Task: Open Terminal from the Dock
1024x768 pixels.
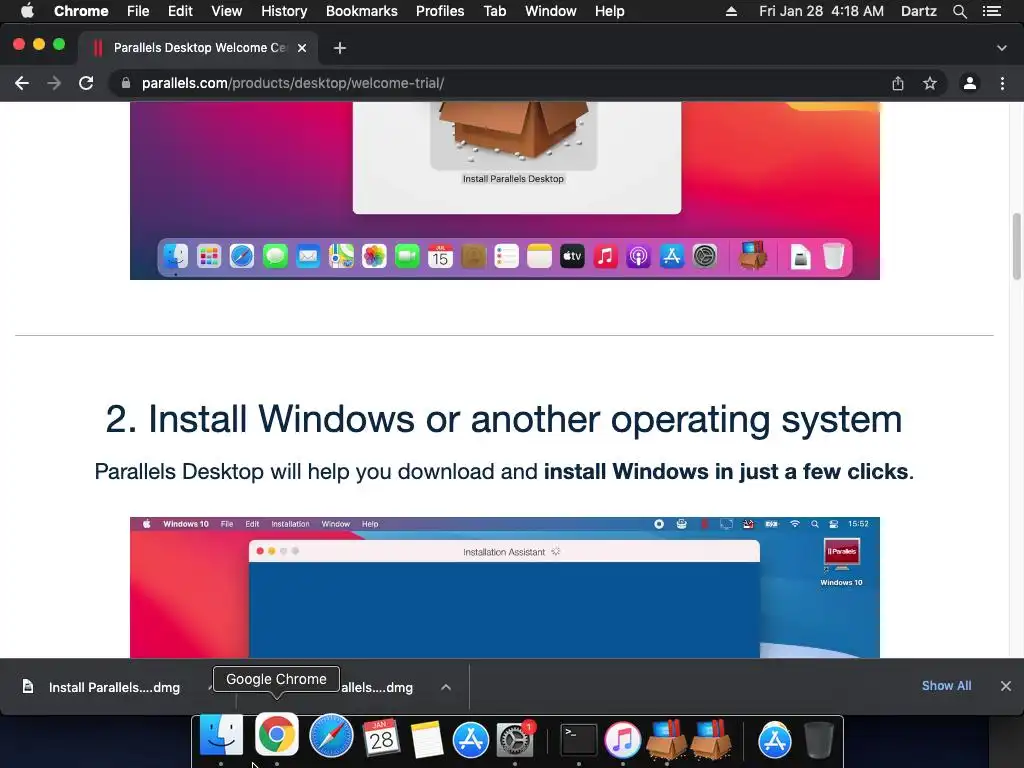Action: (579, 739)
